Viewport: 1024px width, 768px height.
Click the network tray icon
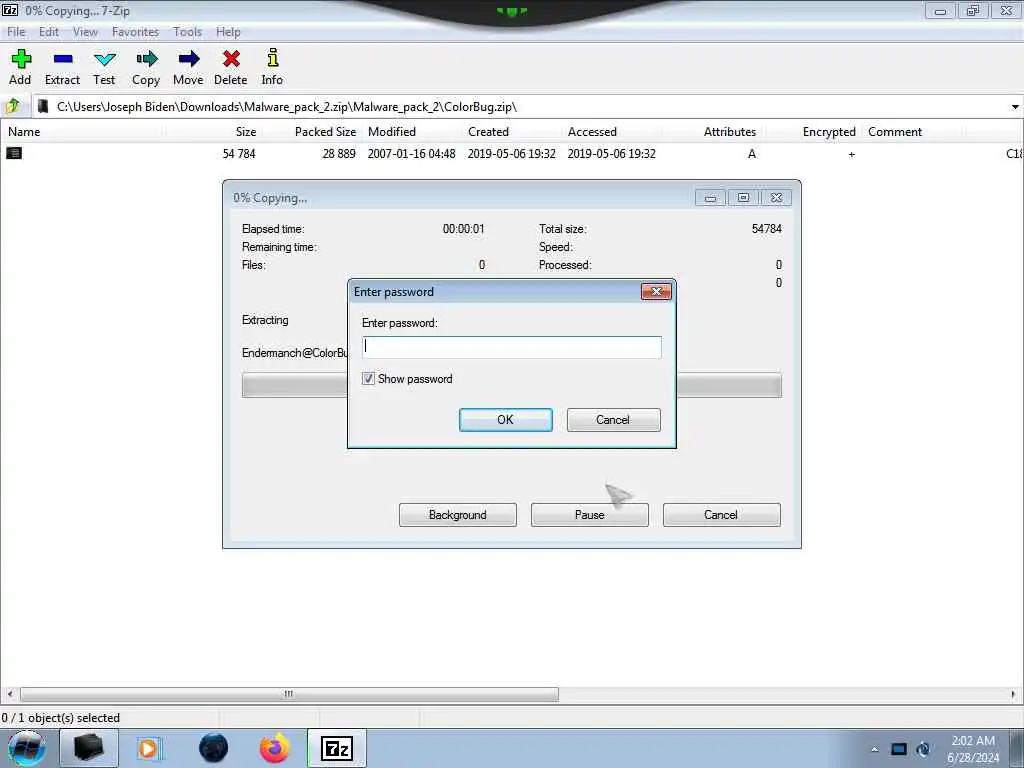point(899,750)
